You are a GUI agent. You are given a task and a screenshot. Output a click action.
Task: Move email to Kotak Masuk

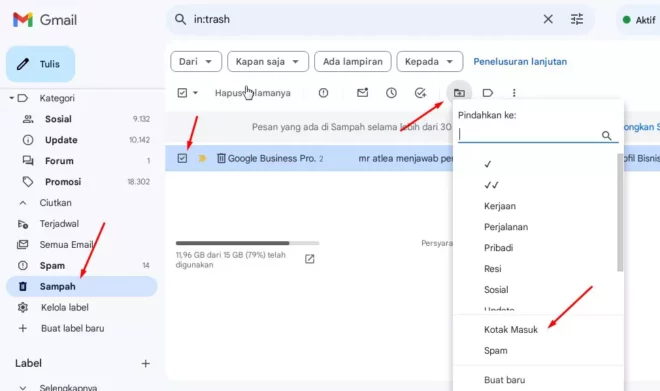pyautogui.click(x=511, y=330)
